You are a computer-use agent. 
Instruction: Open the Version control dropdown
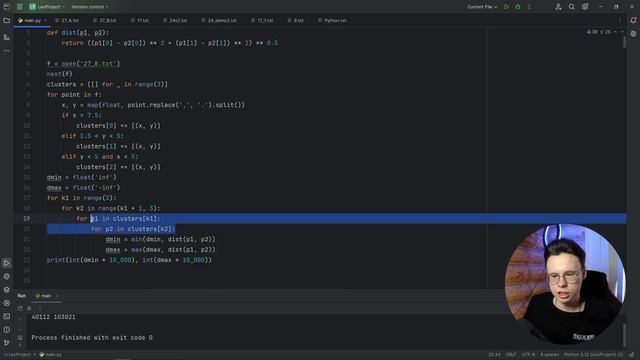pos(90,7)
